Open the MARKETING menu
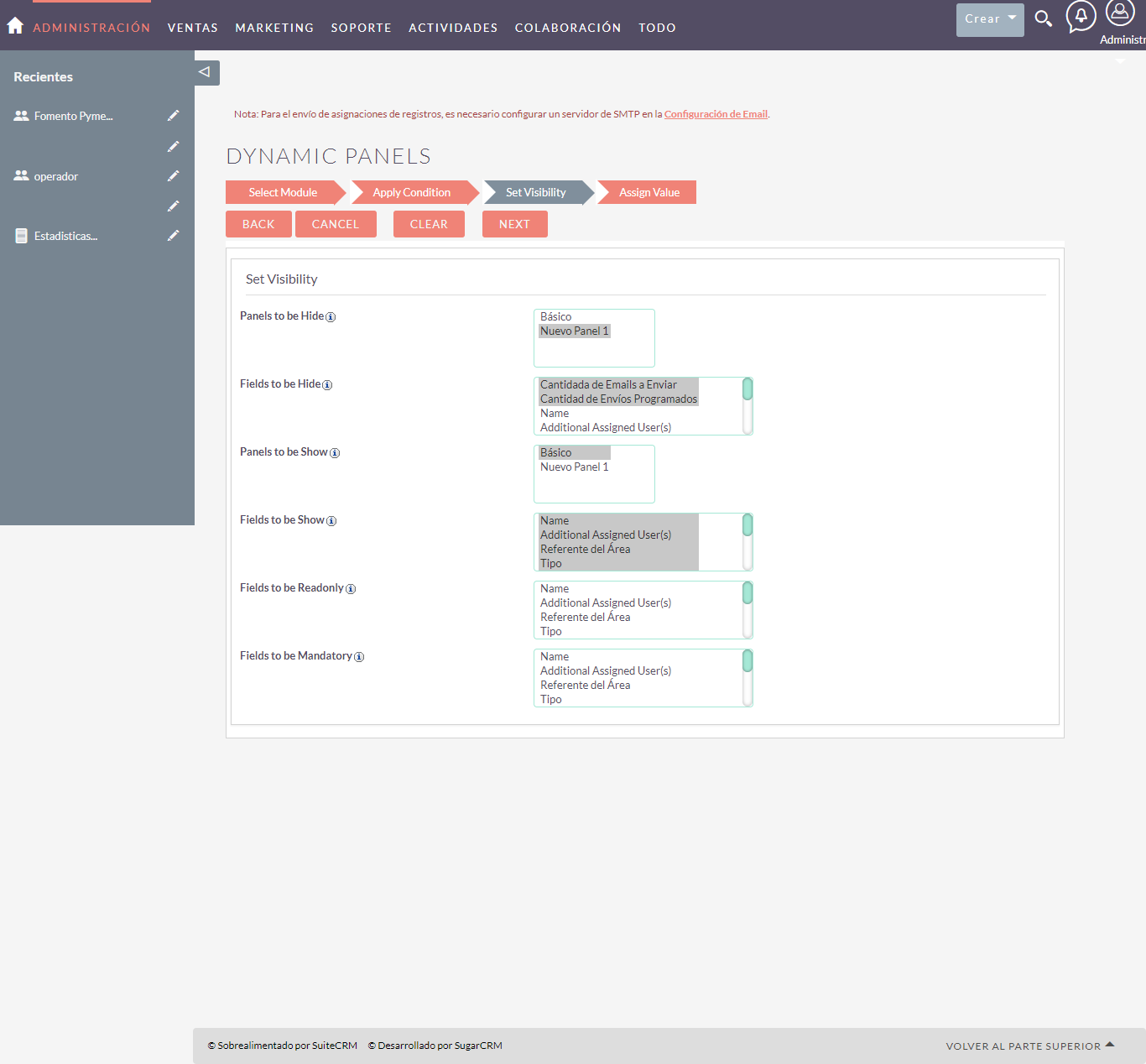The image size is (1146, 1064). click(x=274, y=28)
